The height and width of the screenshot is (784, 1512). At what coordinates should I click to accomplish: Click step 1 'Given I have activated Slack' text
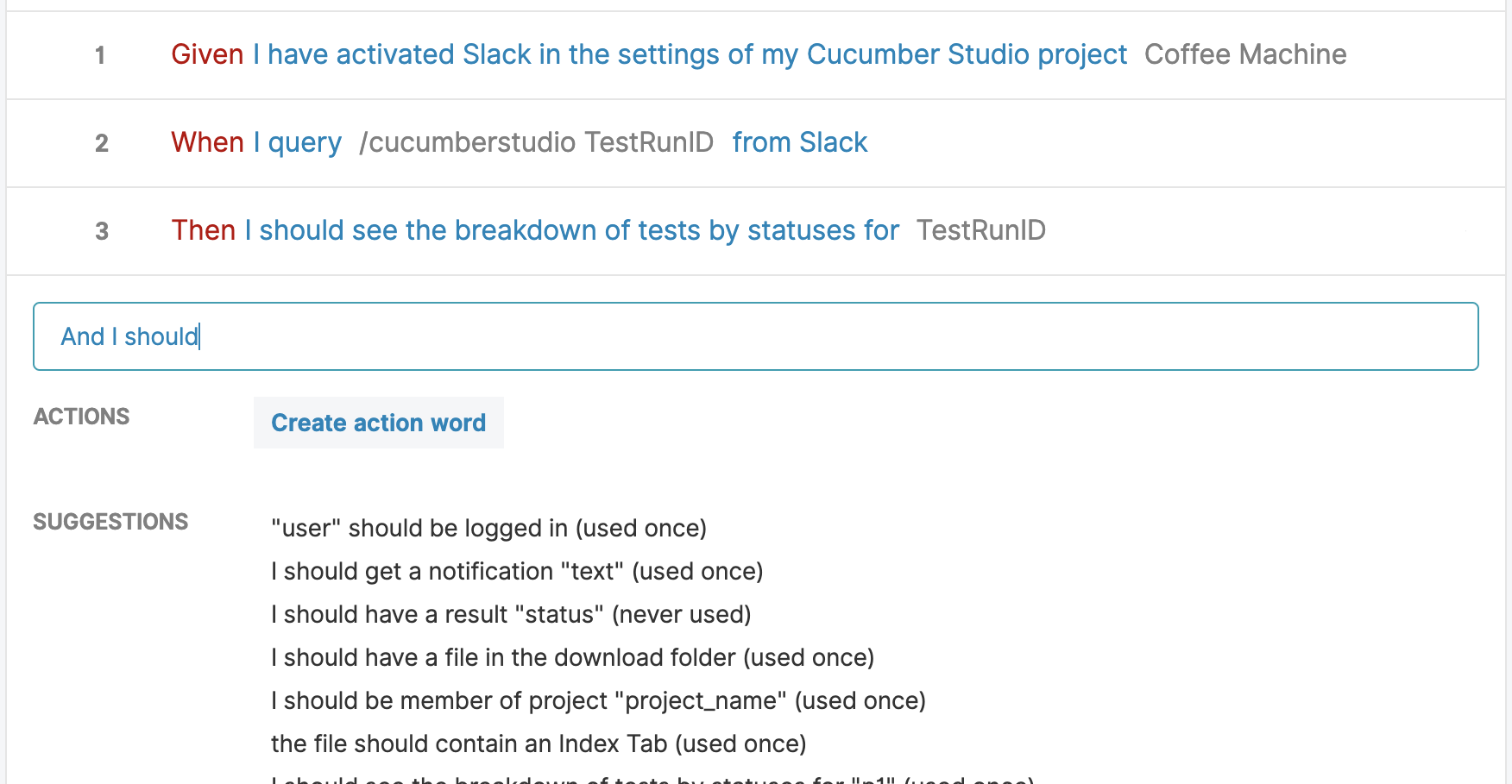(649, 54)
